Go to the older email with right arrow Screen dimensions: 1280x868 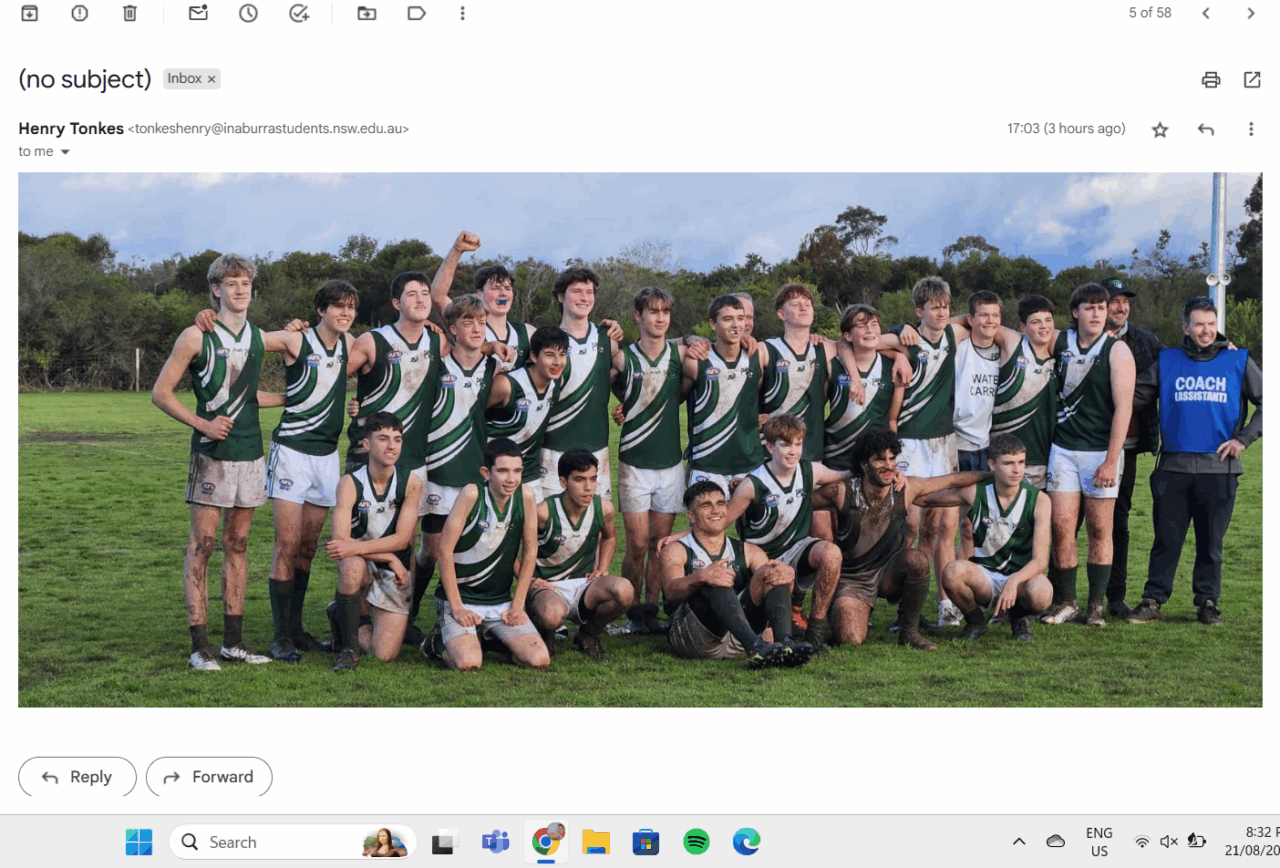1251,13
